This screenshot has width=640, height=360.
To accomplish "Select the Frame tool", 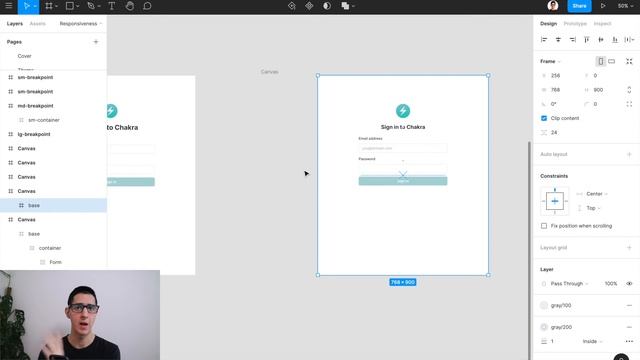I will click(49, 6).
